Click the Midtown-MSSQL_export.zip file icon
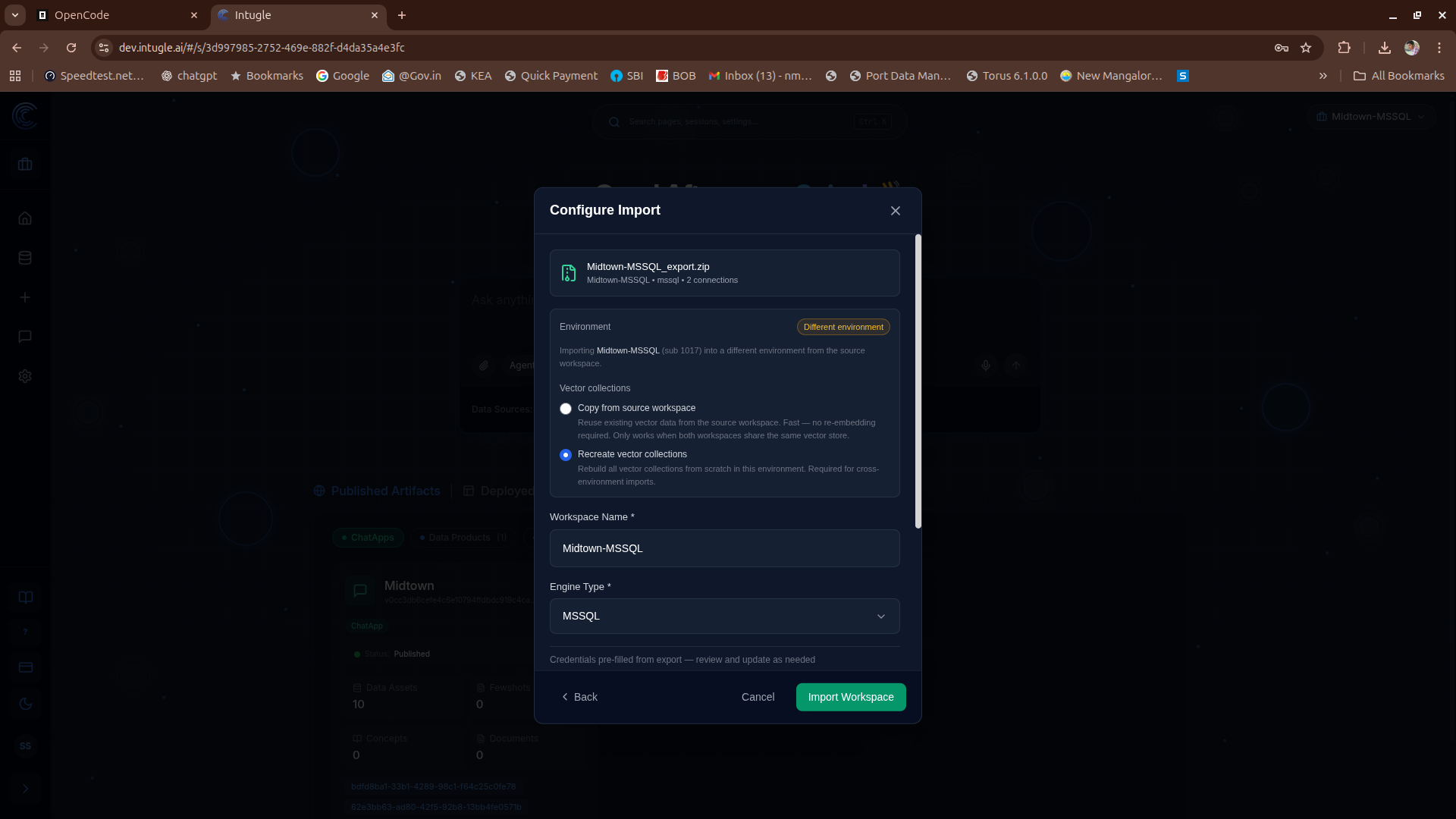This screenshot has width=1456, height=819. 569,273
